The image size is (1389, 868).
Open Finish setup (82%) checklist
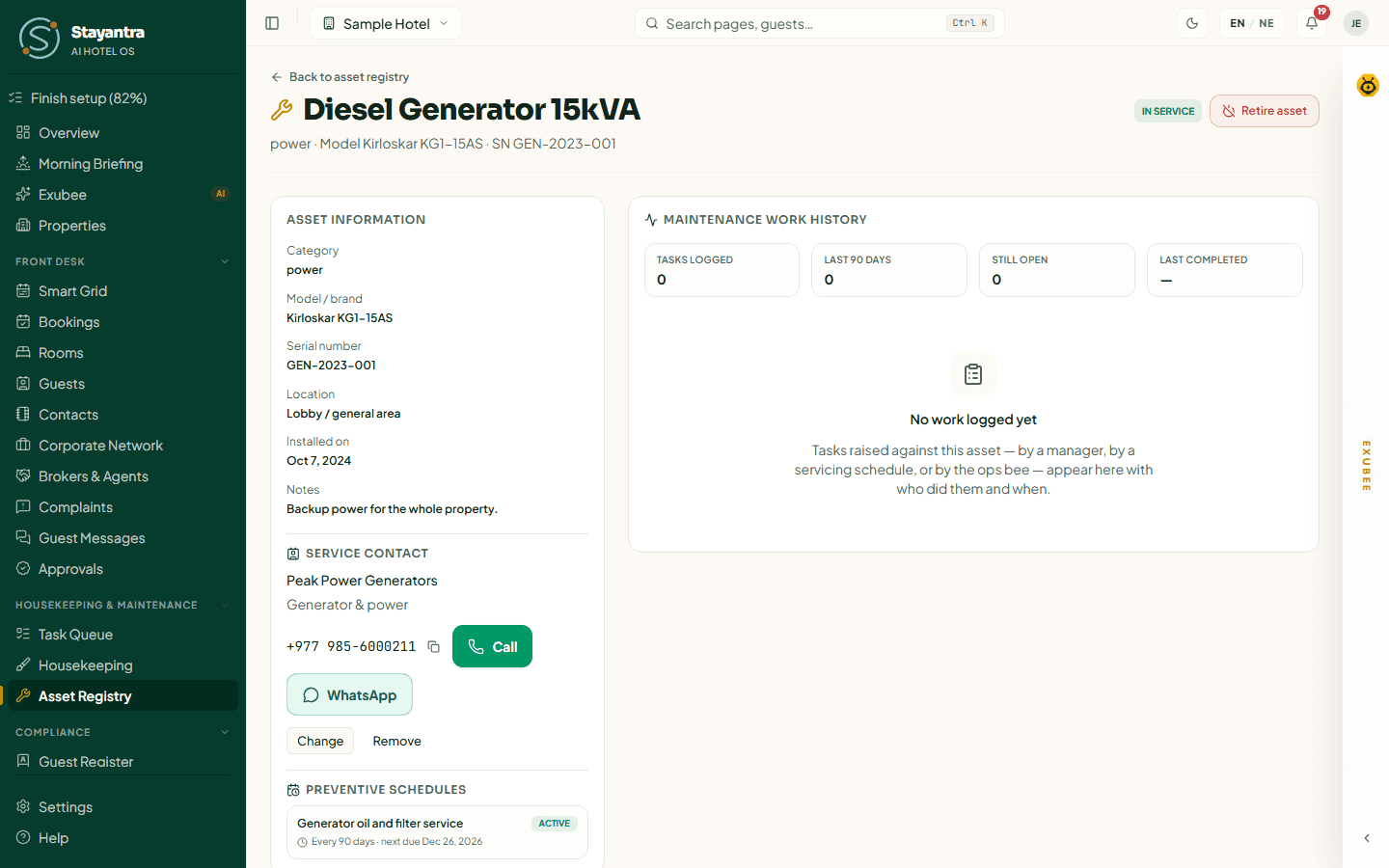coord(123,98)
